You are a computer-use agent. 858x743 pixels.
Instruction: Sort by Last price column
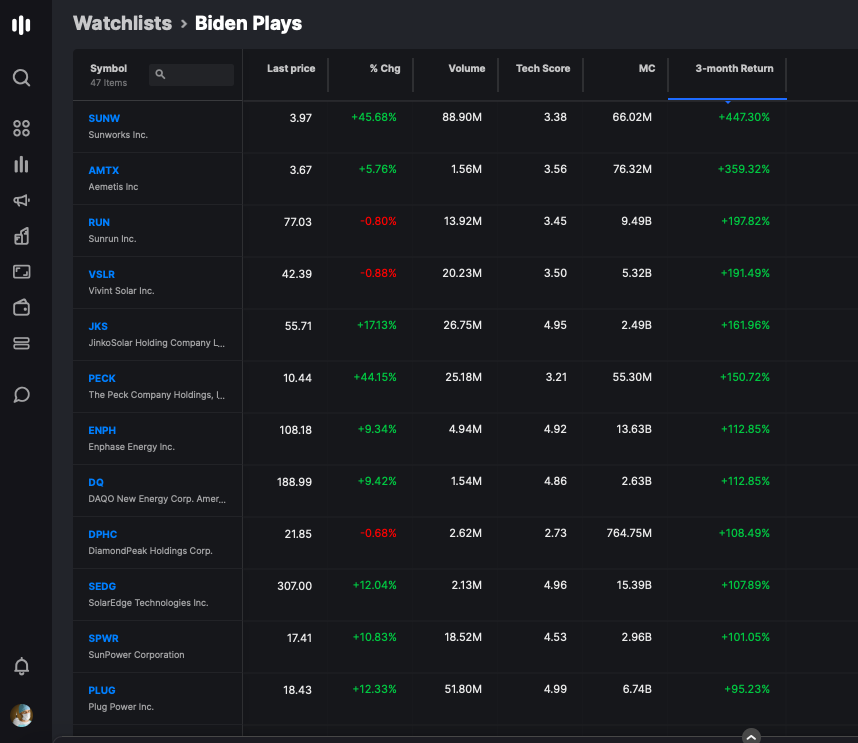[291, 68]
